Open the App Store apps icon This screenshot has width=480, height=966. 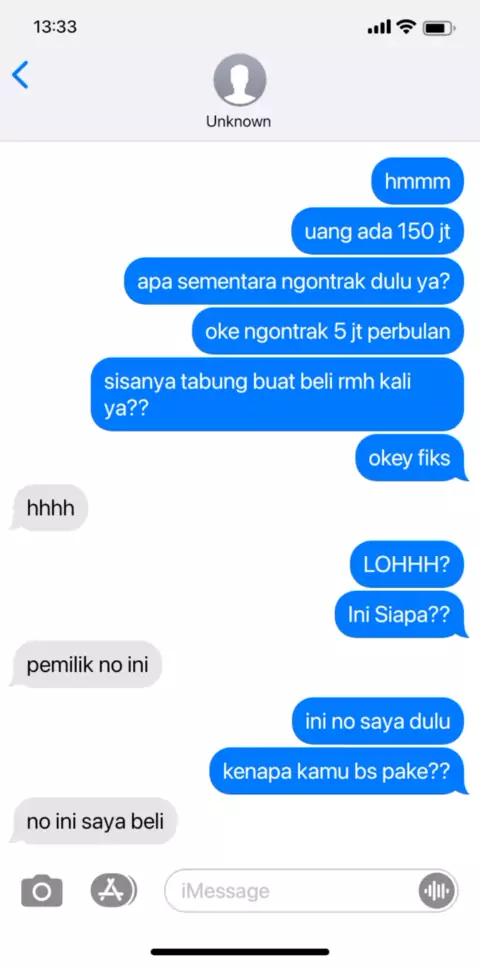coord(113,890)
